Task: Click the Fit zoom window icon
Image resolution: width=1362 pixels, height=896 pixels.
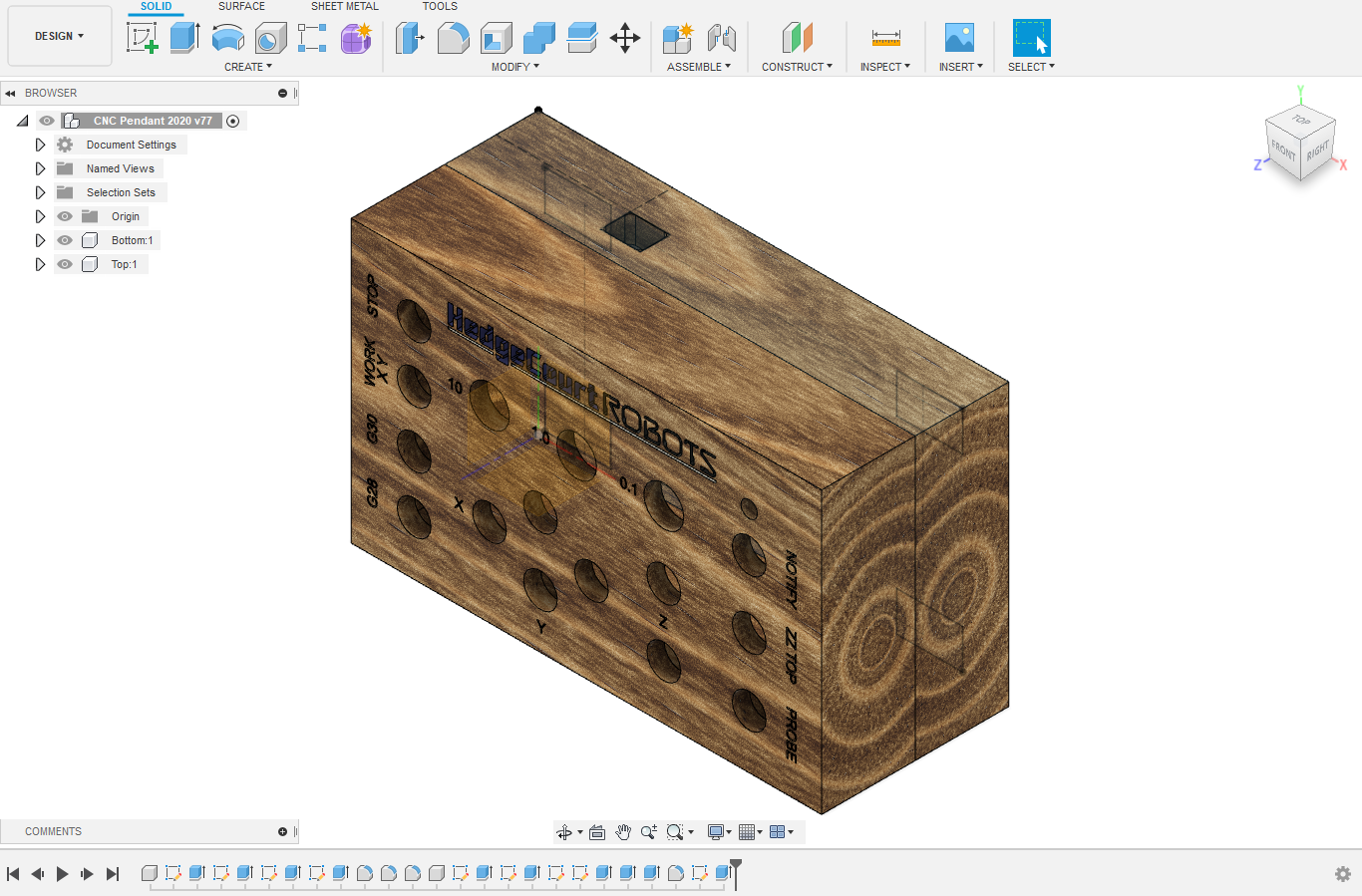Action: pos(675,832)
